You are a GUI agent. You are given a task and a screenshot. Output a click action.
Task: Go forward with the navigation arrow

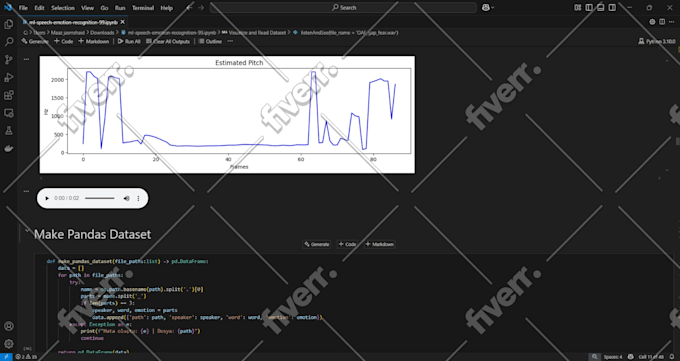[201, 8]
